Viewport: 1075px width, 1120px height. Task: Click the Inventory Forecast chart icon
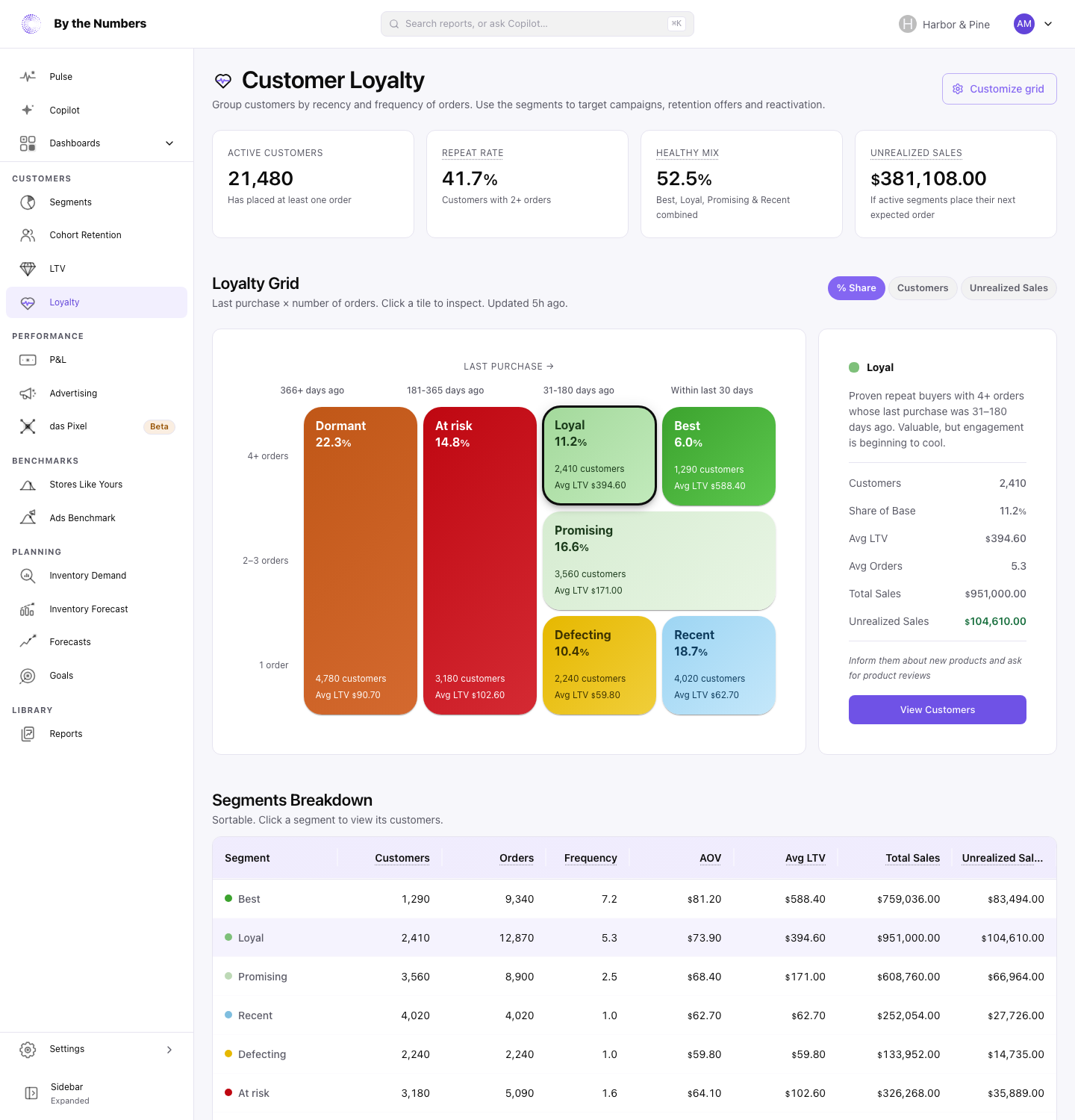28,609
